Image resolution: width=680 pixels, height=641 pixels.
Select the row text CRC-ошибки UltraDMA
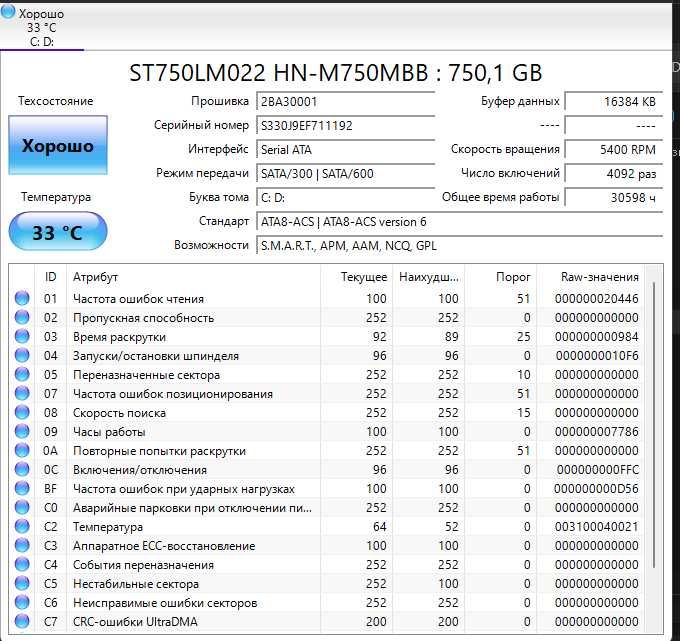tap(135, 622)
